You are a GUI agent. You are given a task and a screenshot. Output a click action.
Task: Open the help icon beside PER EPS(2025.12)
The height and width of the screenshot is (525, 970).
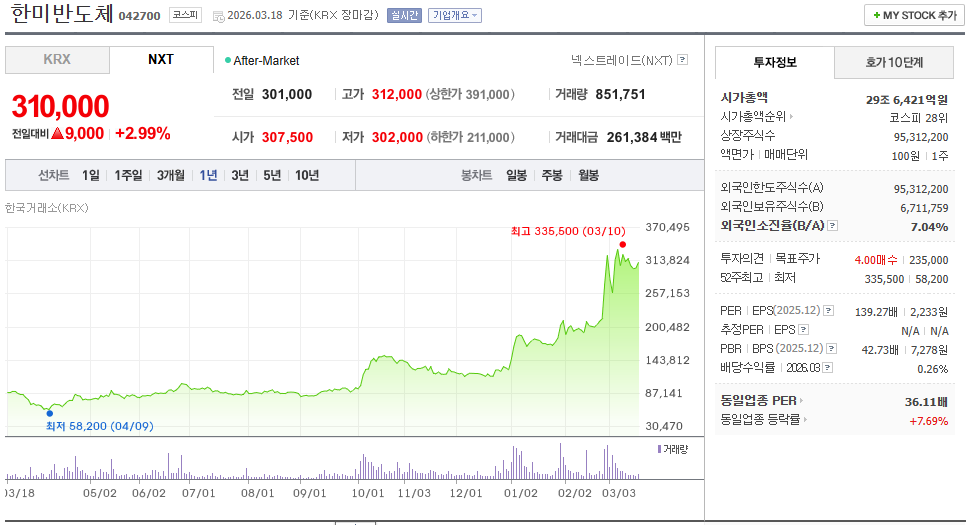[828, 310]
